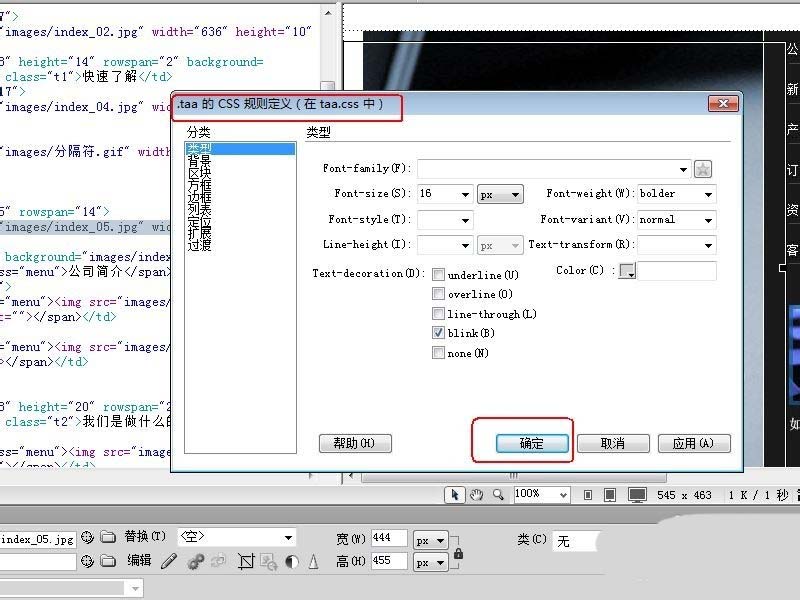Click the 取消 cancel button
The image size is (800, 600).
[x=613, y=443]
